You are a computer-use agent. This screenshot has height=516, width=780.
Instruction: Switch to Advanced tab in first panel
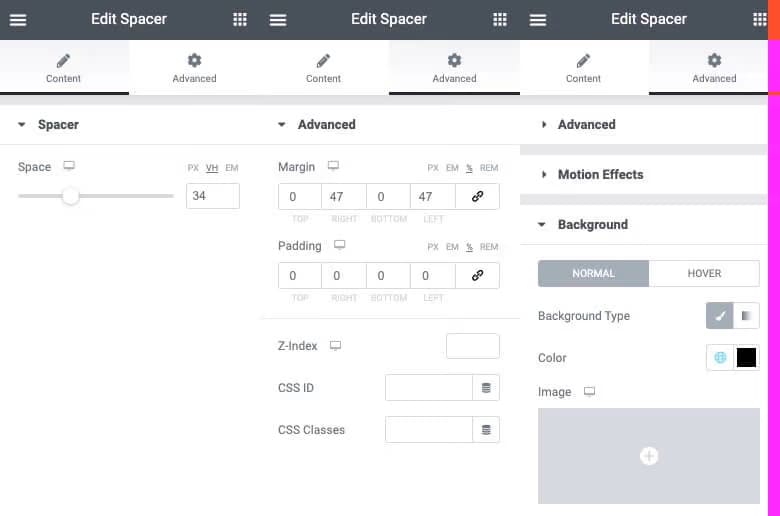(194, 68)
